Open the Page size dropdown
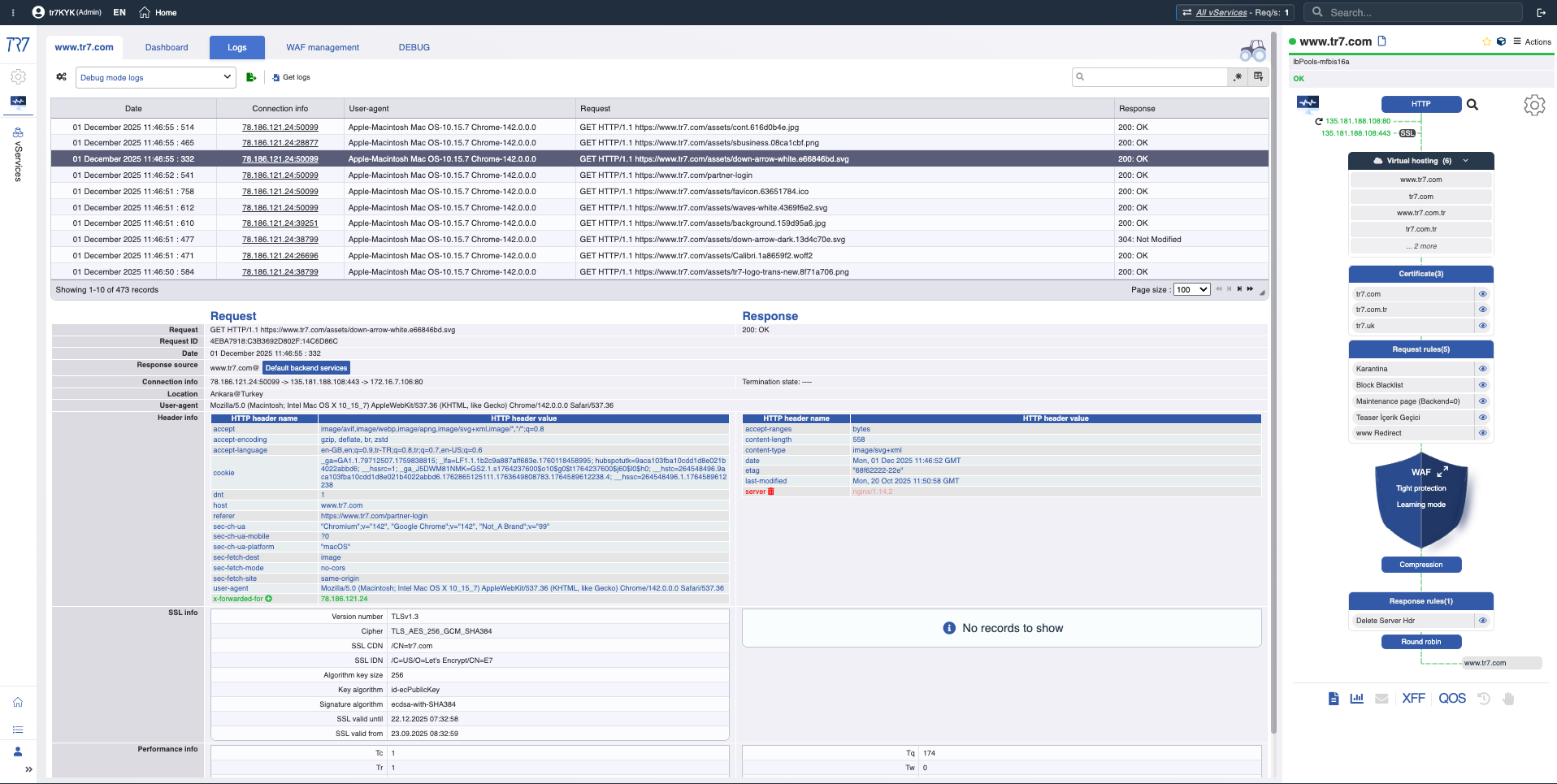The width and height of the screenshot is (1557, 784). pyautogui.click(x=1192, y=289)
